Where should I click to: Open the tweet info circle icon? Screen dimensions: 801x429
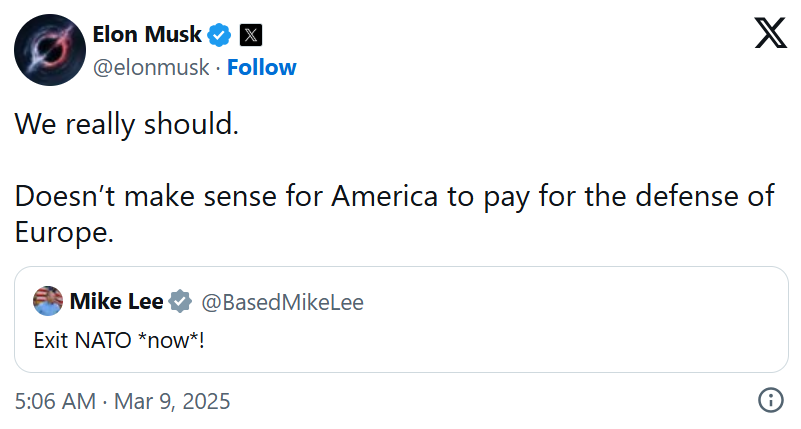770,401
